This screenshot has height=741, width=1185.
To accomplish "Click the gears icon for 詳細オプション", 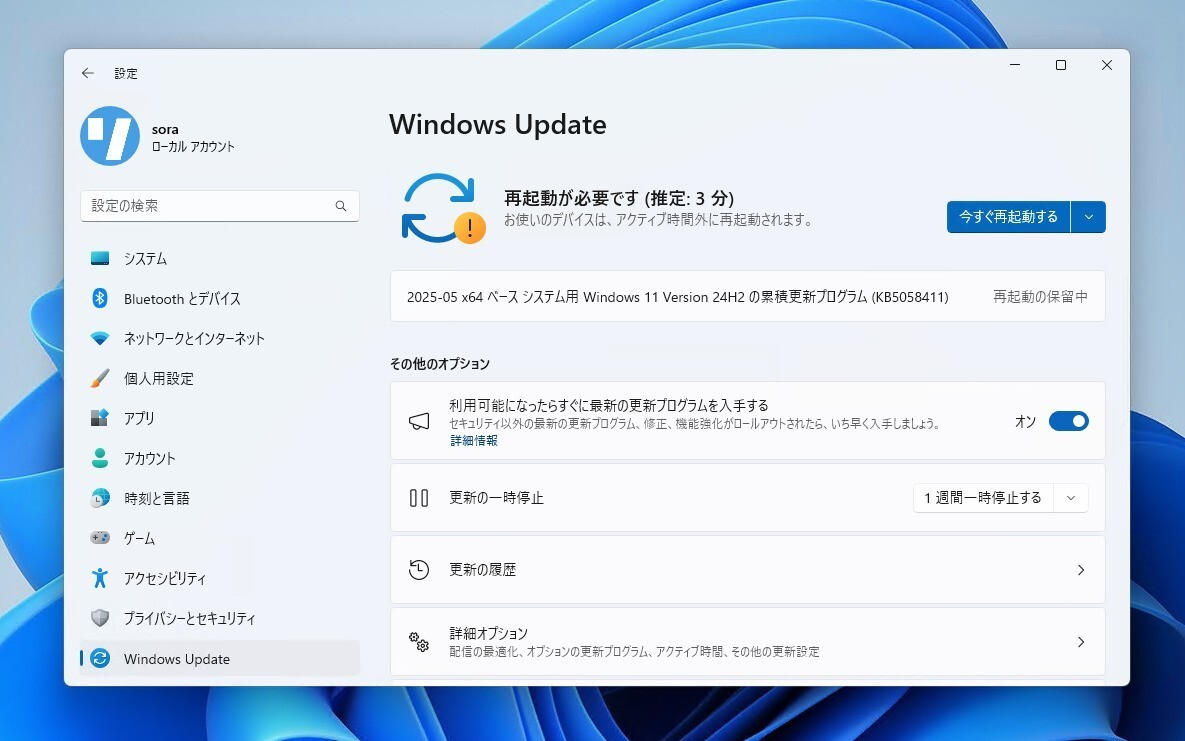I will (419, 641).
